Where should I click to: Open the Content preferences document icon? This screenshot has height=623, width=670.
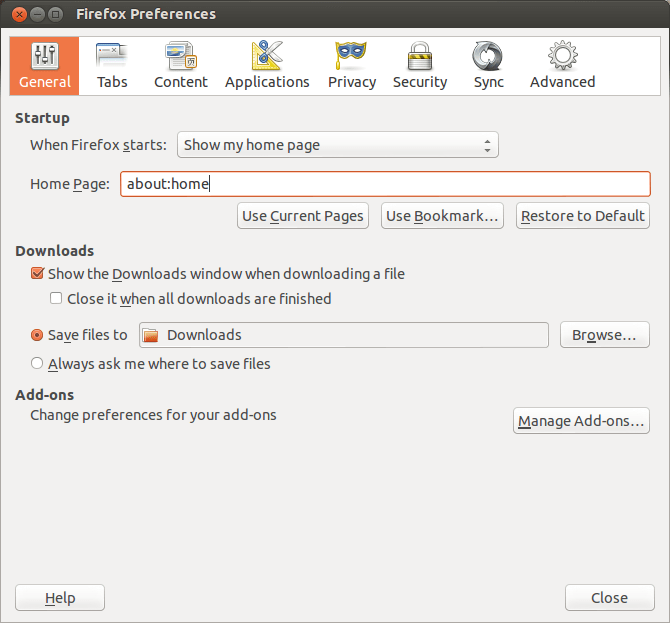(x=181, y=56)
